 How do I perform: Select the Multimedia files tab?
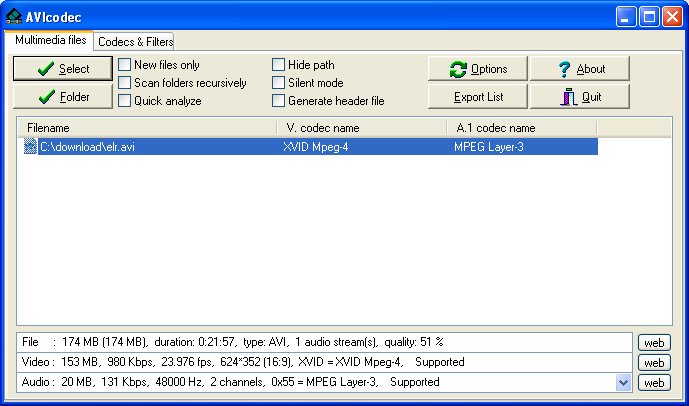(50, 40)
